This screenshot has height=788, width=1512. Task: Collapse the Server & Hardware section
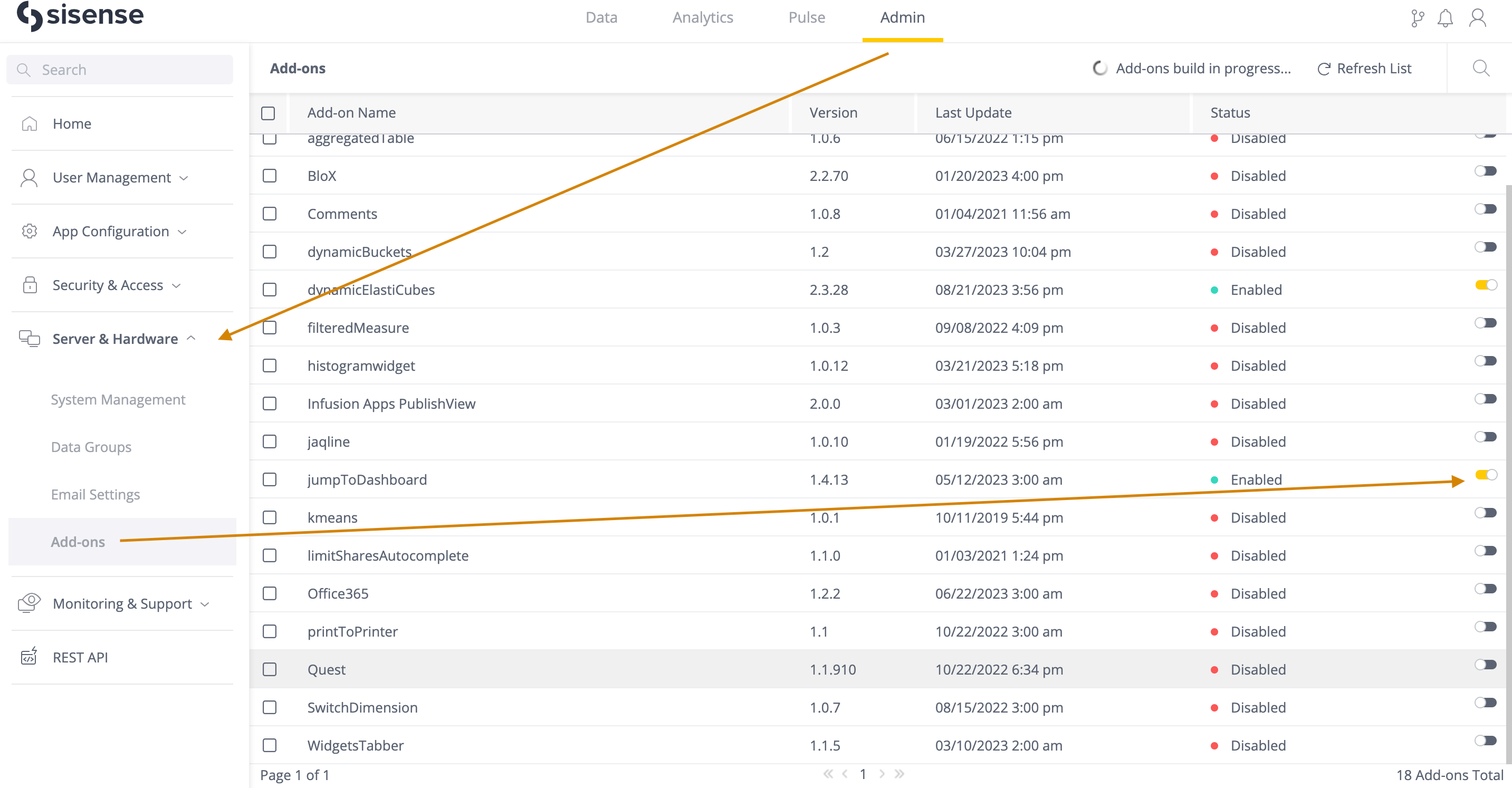point(192,339)
